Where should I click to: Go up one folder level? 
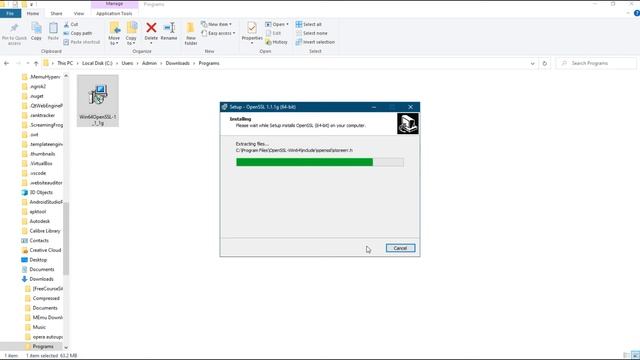[36, 63]
